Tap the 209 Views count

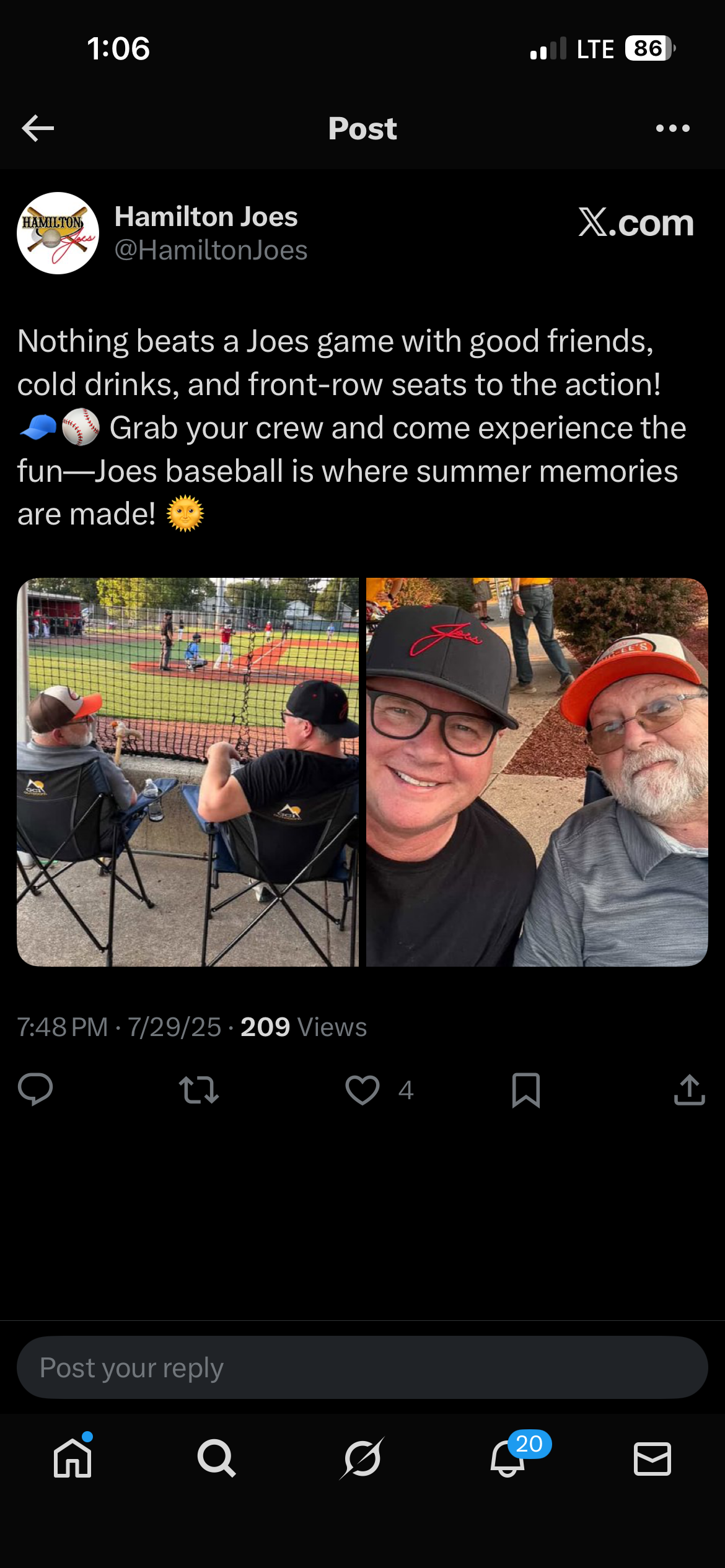(304, 1027)
